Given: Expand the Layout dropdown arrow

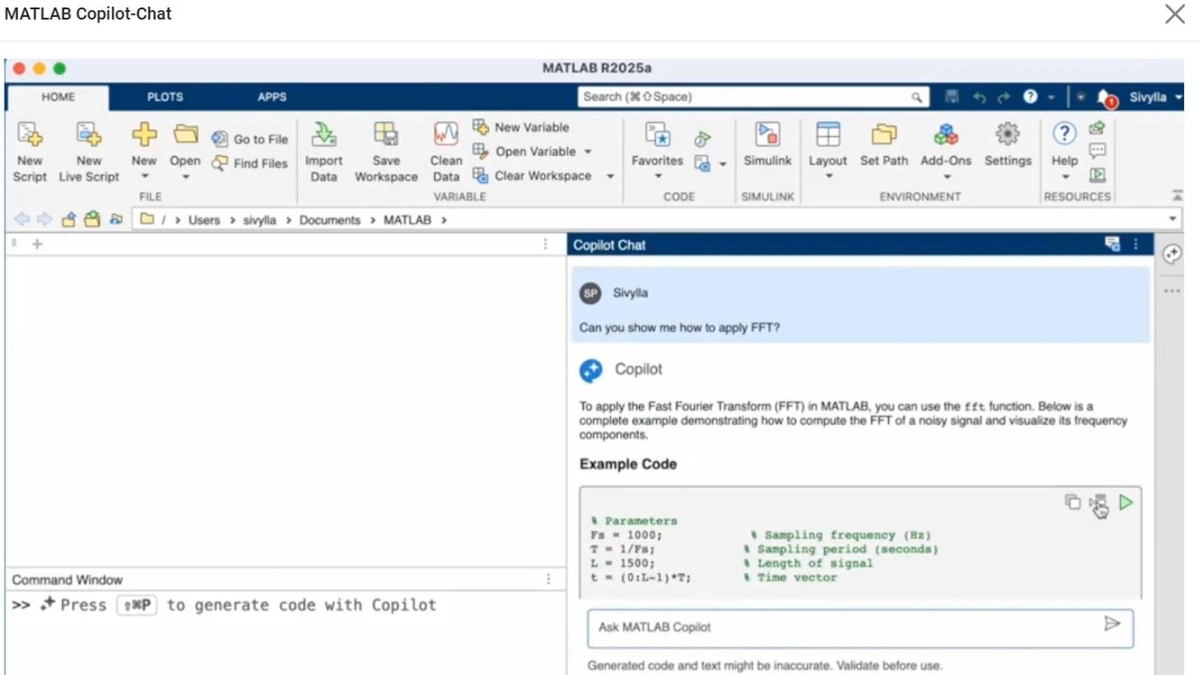Looking at the screenshot, I should click(828, 177).
